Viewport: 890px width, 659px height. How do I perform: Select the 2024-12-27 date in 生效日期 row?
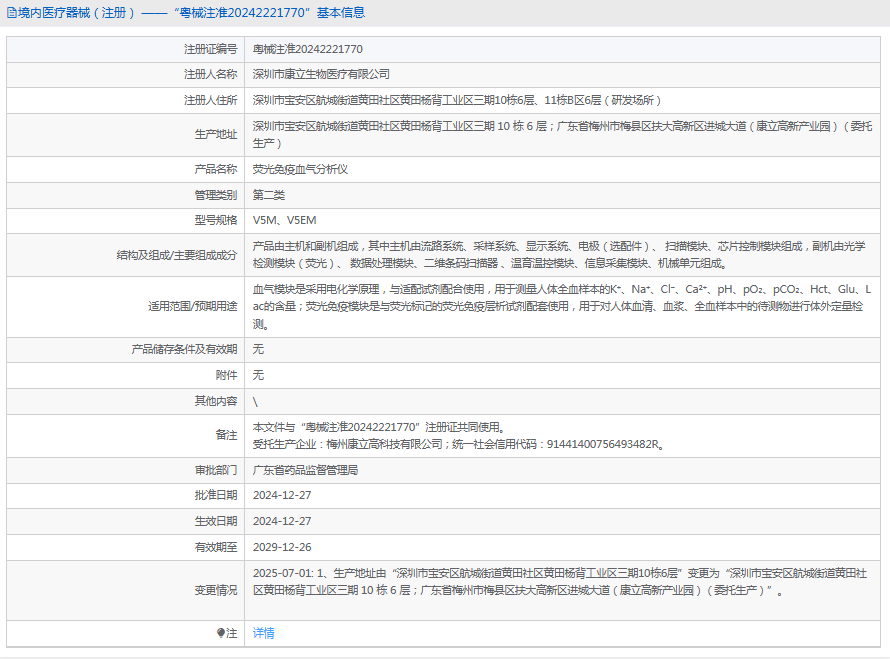282,521
